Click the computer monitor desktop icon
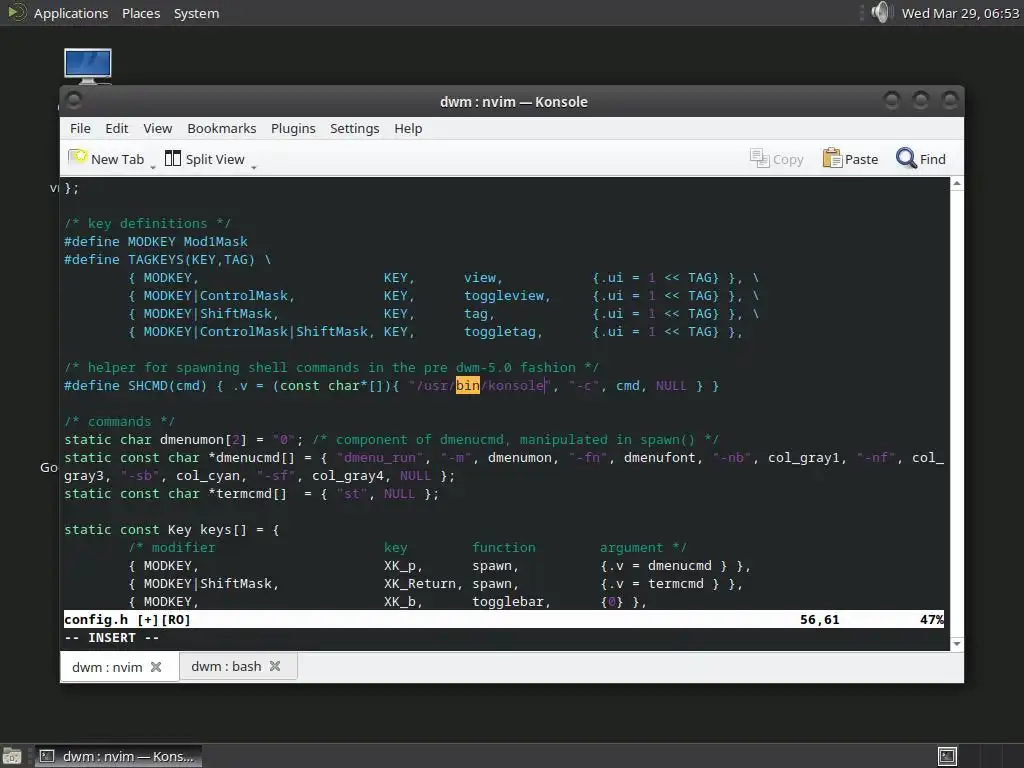The height and width of the screenshot is (768, 1024). tap(88, 66)
